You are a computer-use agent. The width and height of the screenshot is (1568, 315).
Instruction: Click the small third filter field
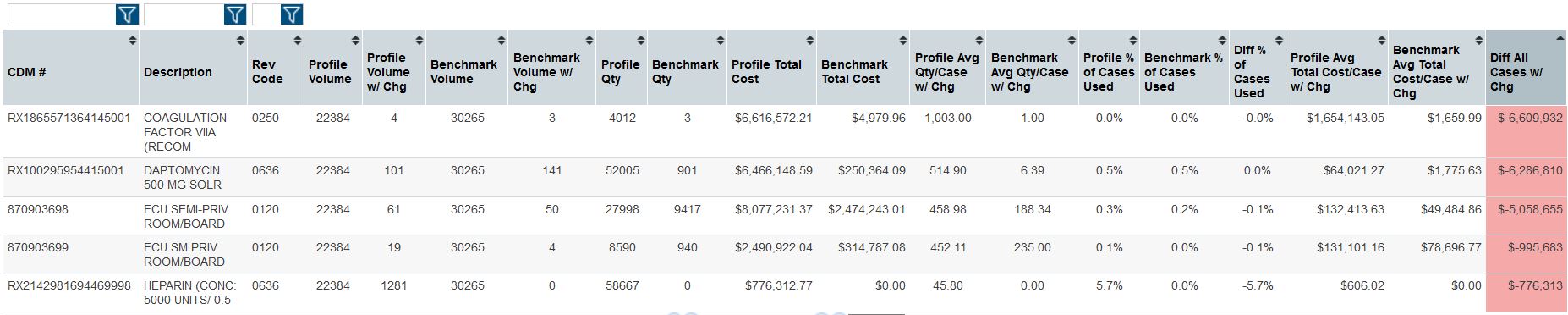click(266, 14)
